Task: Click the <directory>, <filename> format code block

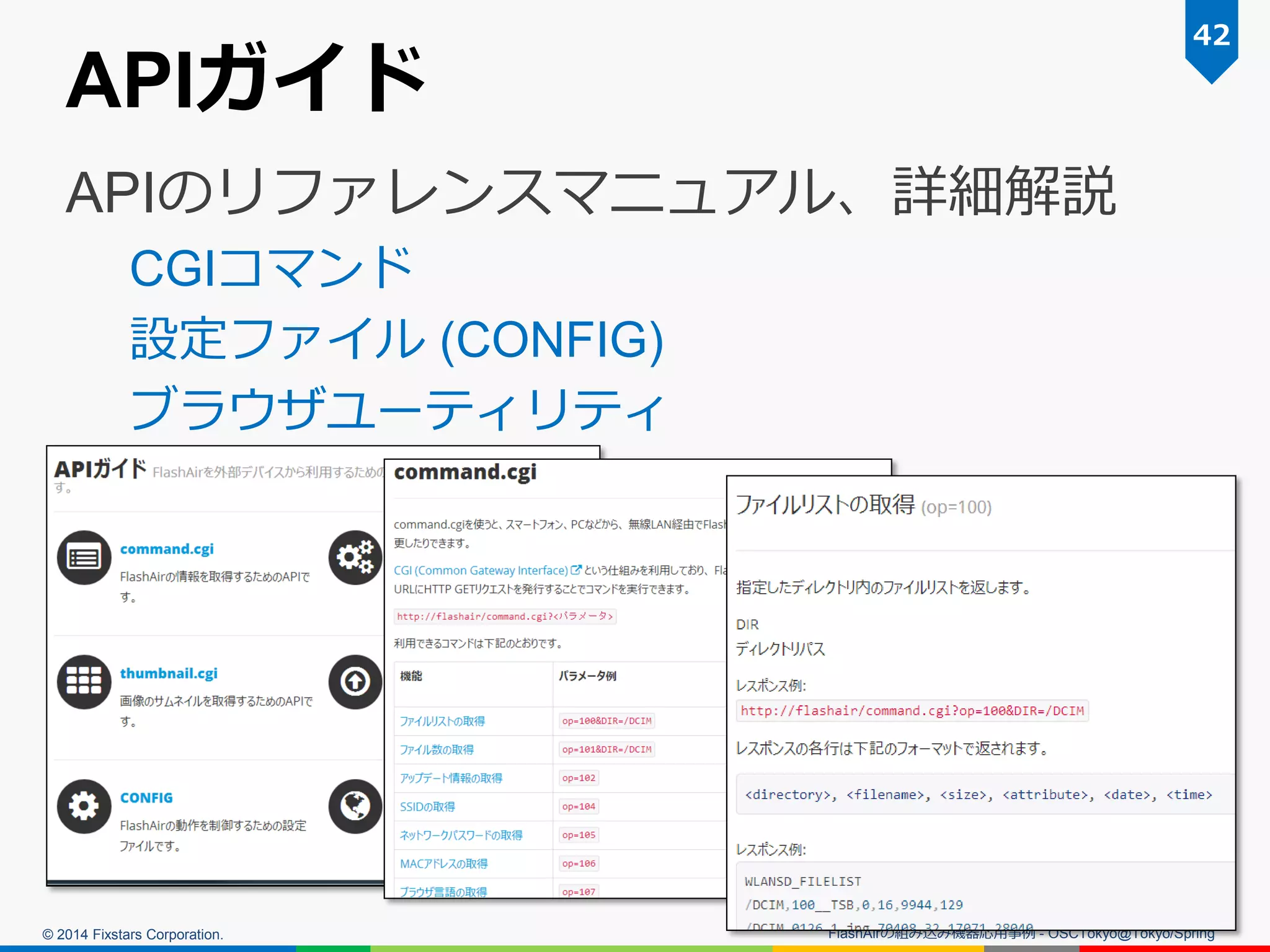Action: (985, 794)
